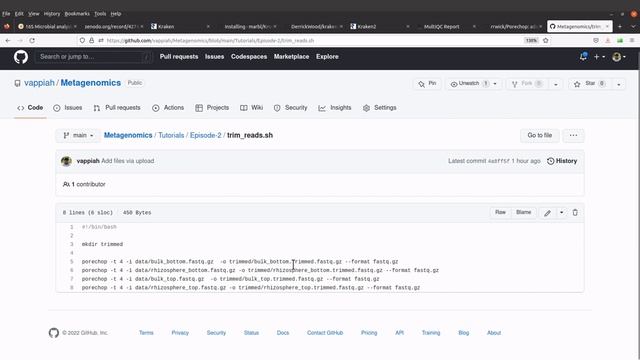Click the browser URL address bar
This screenshot has width=640, height=360.
pos(314,40)
